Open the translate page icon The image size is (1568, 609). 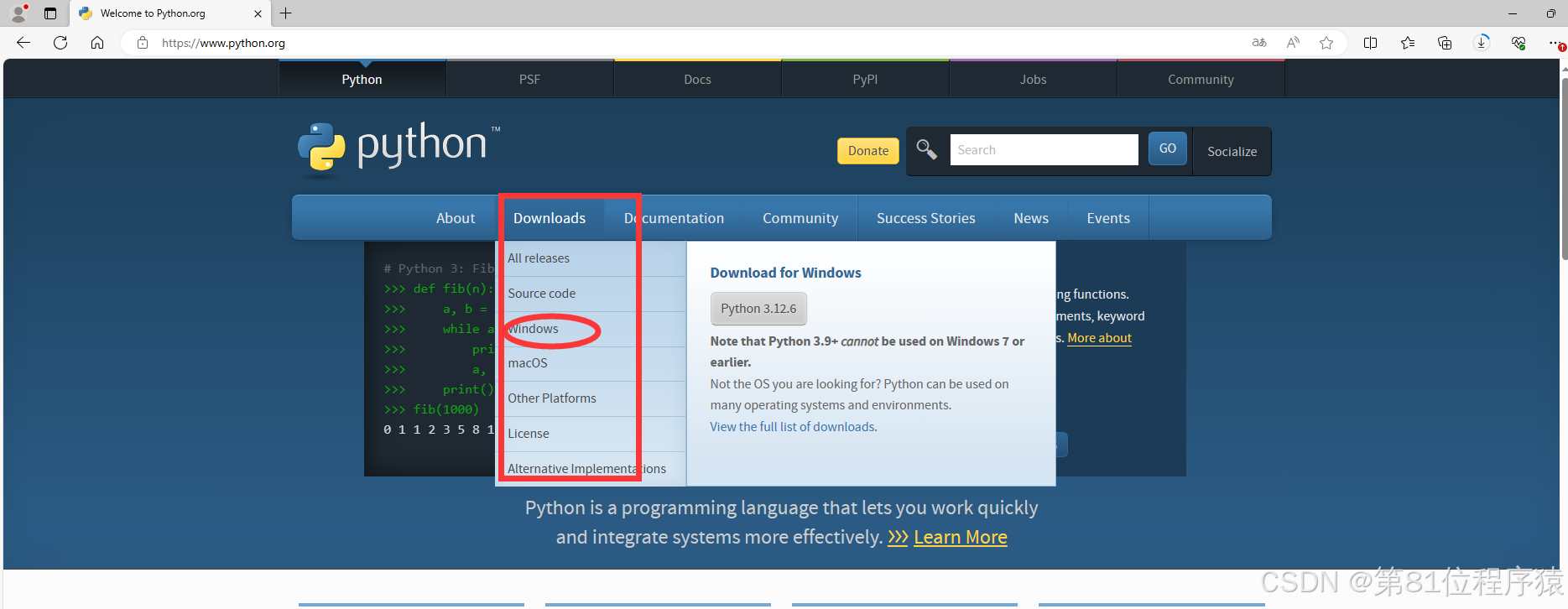coord(1259,43)
